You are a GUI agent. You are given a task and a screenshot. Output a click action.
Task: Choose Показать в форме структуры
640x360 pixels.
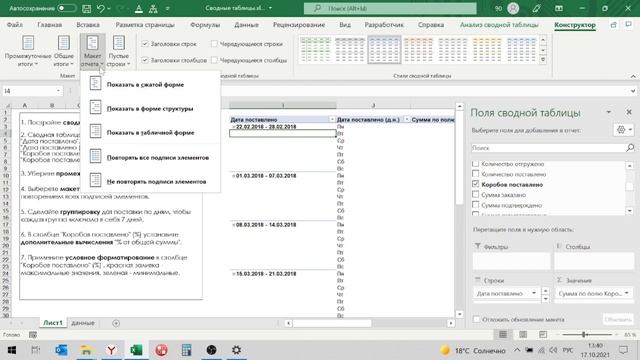(x=150, y=108)
